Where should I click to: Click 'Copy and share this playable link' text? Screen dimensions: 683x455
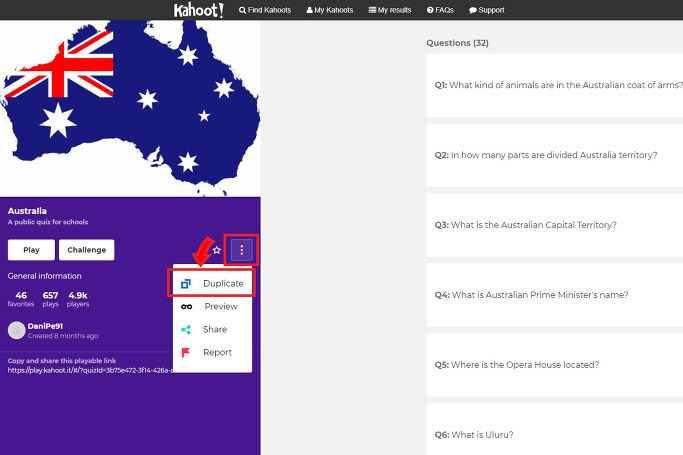click(62, 361)
